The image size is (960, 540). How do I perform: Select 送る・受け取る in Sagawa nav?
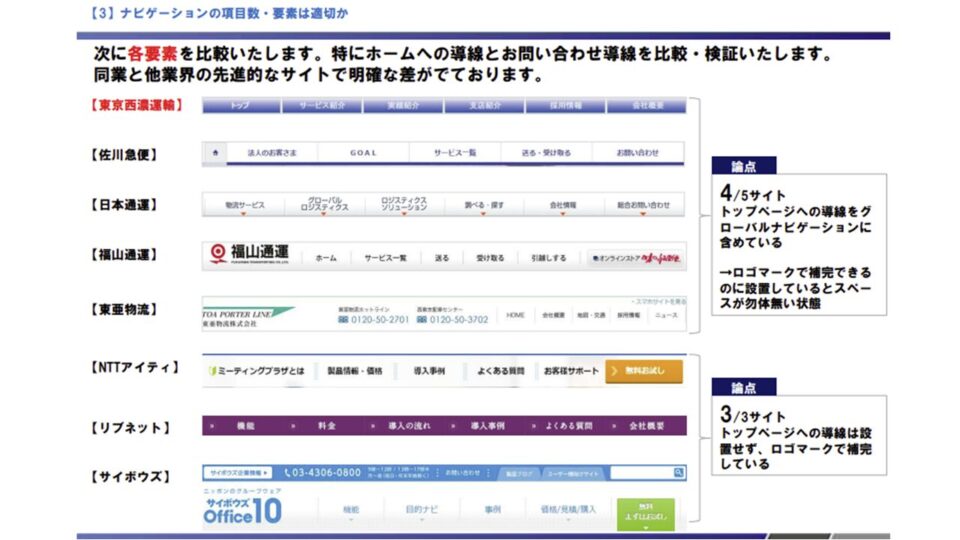[546, 153]
